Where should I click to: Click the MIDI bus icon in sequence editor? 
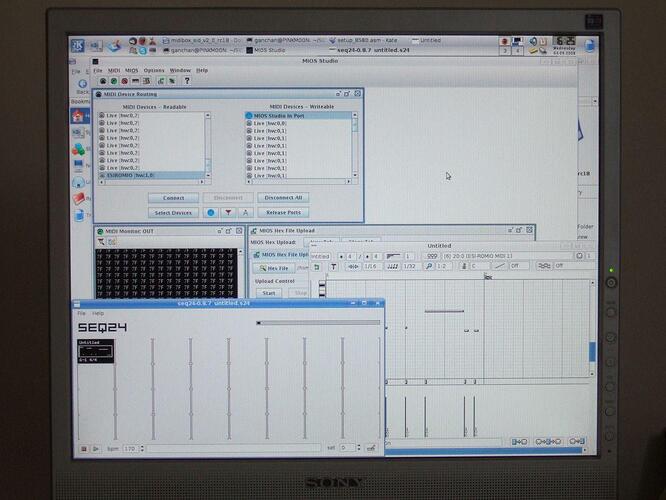tap(432, 256)
